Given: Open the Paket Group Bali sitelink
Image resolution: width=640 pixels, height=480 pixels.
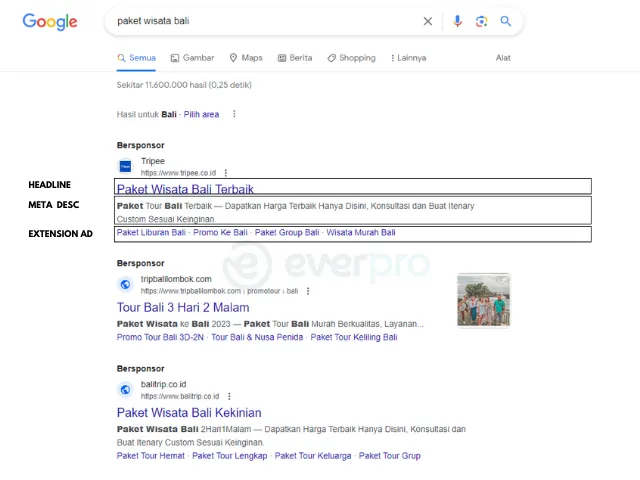Looking at the screenshot, I should click(x=287, y=232).
